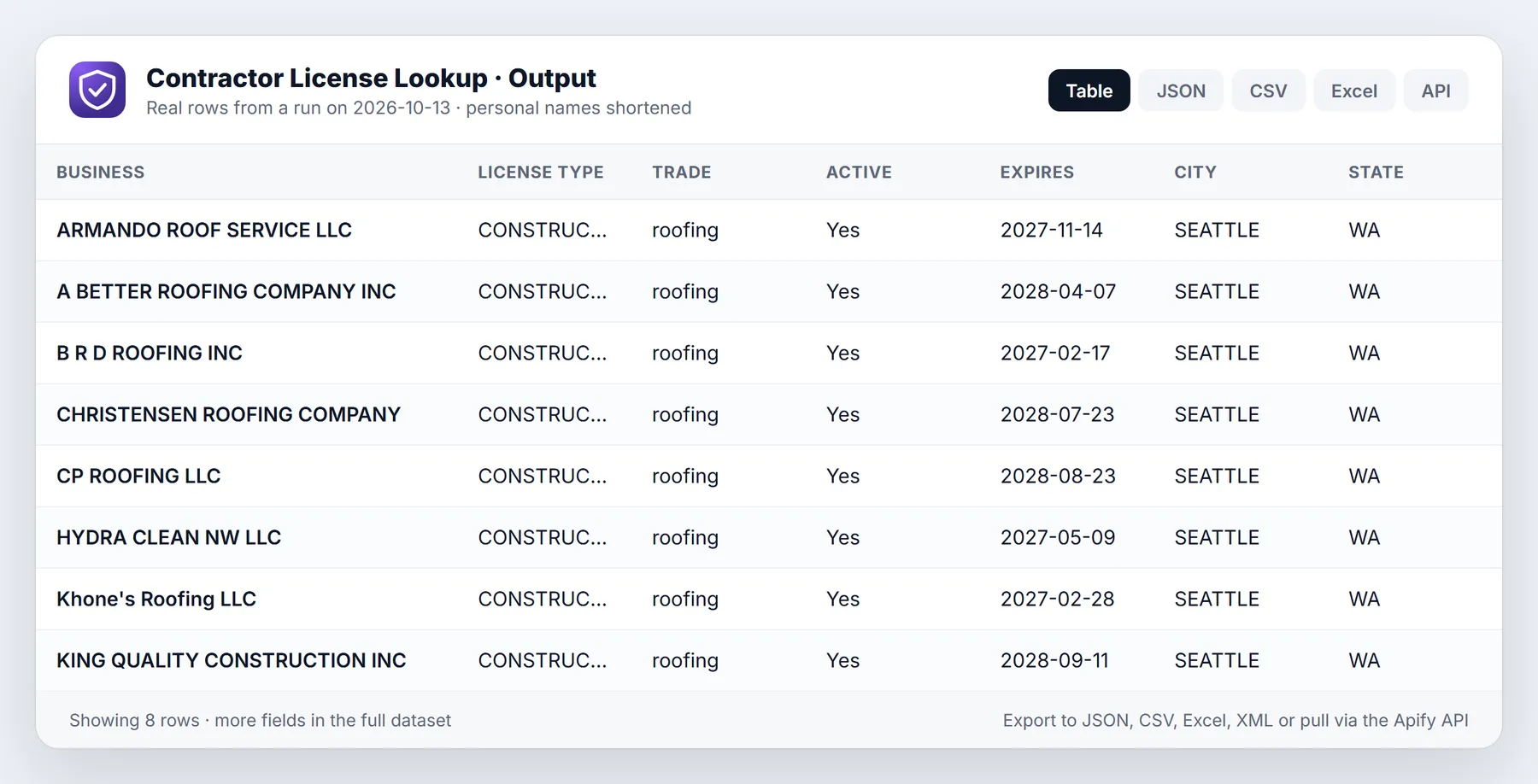Click Yes active cell in HYDRA CLEAN row
1538x784 pixels.
pos(842,537)
